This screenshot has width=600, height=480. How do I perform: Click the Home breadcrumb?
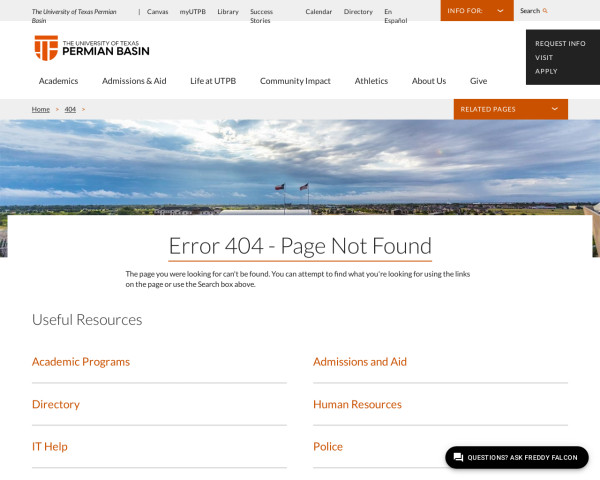[x=41, y=109]
